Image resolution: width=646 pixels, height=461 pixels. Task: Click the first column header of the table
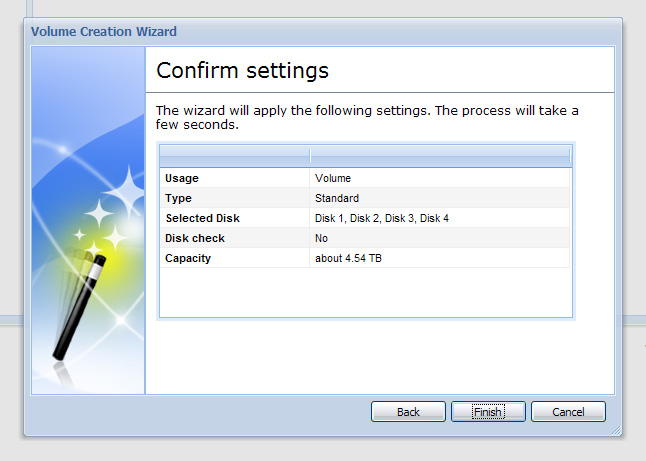tap(234, 156)
